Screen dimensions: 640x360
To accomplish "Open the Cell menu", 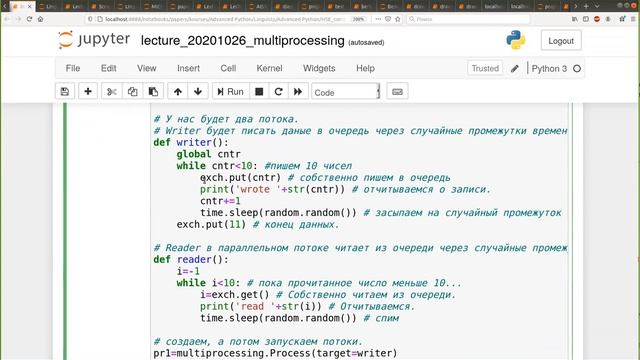I will pos(228,68).
